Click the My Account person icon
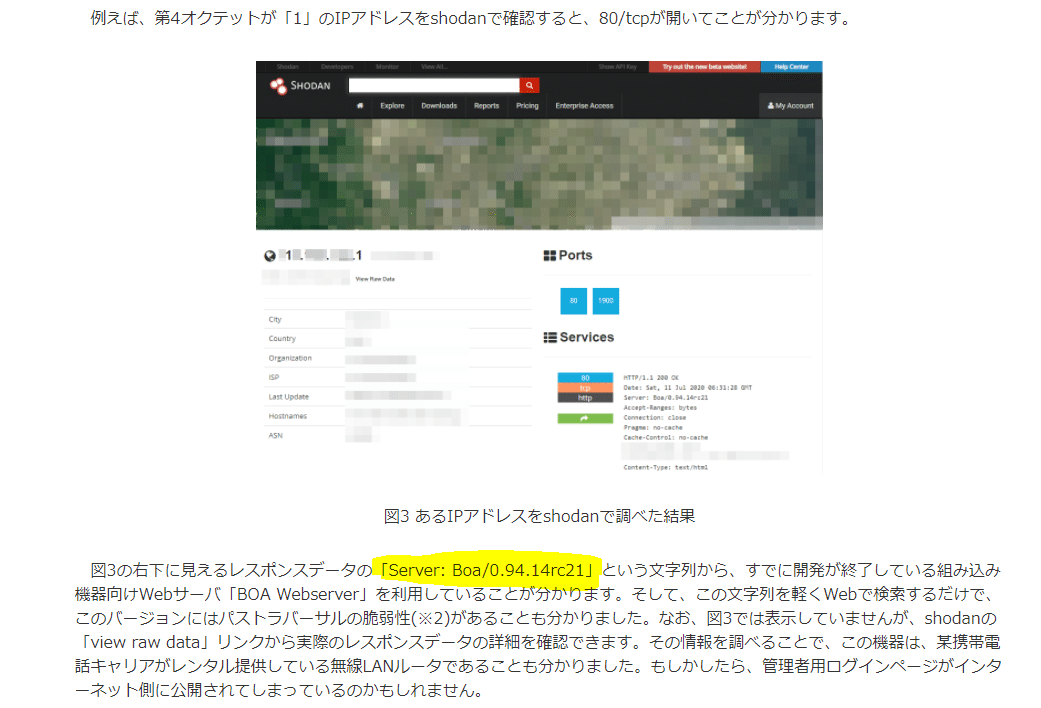 point(792,103)
